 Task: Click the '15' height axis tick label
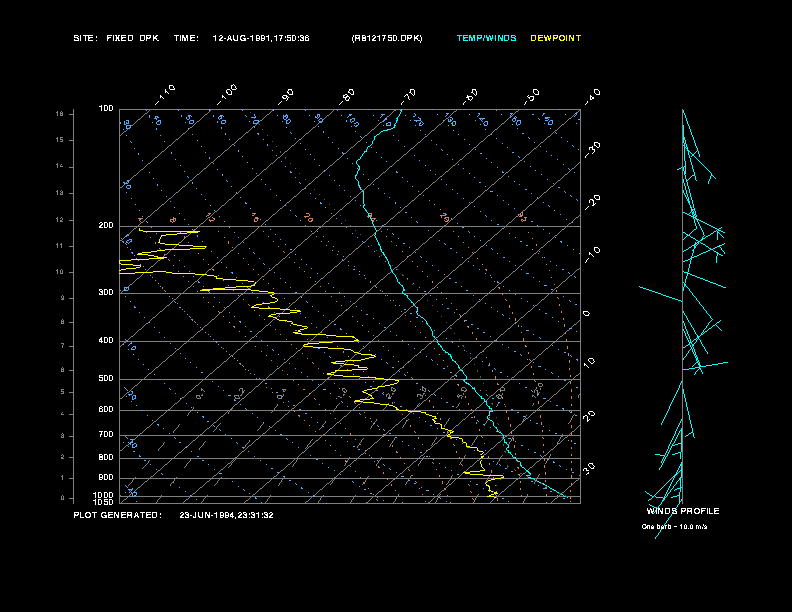pos(60,140)
